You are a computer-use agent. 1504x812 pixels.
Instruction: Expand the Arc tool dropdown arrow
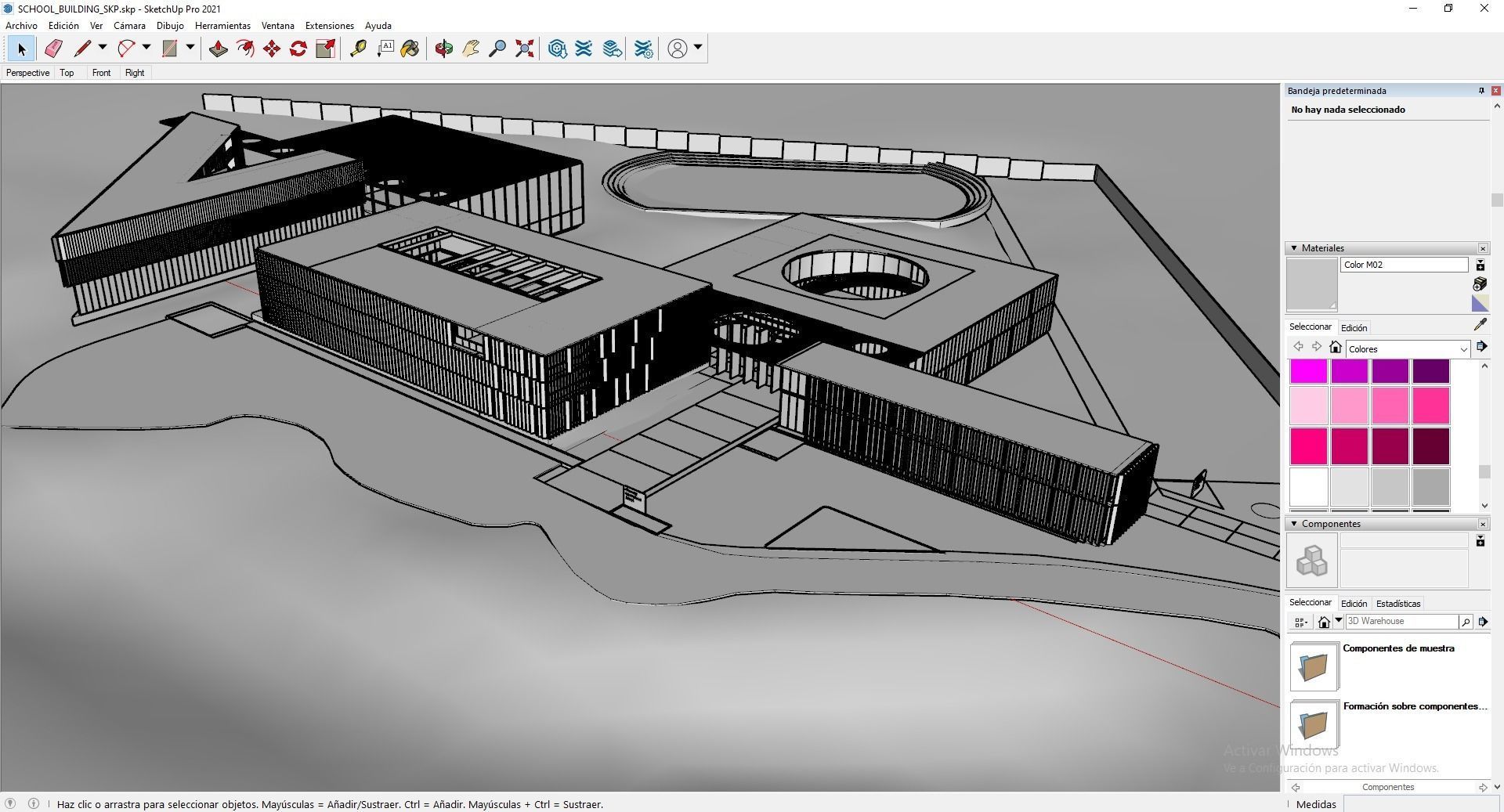(x=146, y=48)
